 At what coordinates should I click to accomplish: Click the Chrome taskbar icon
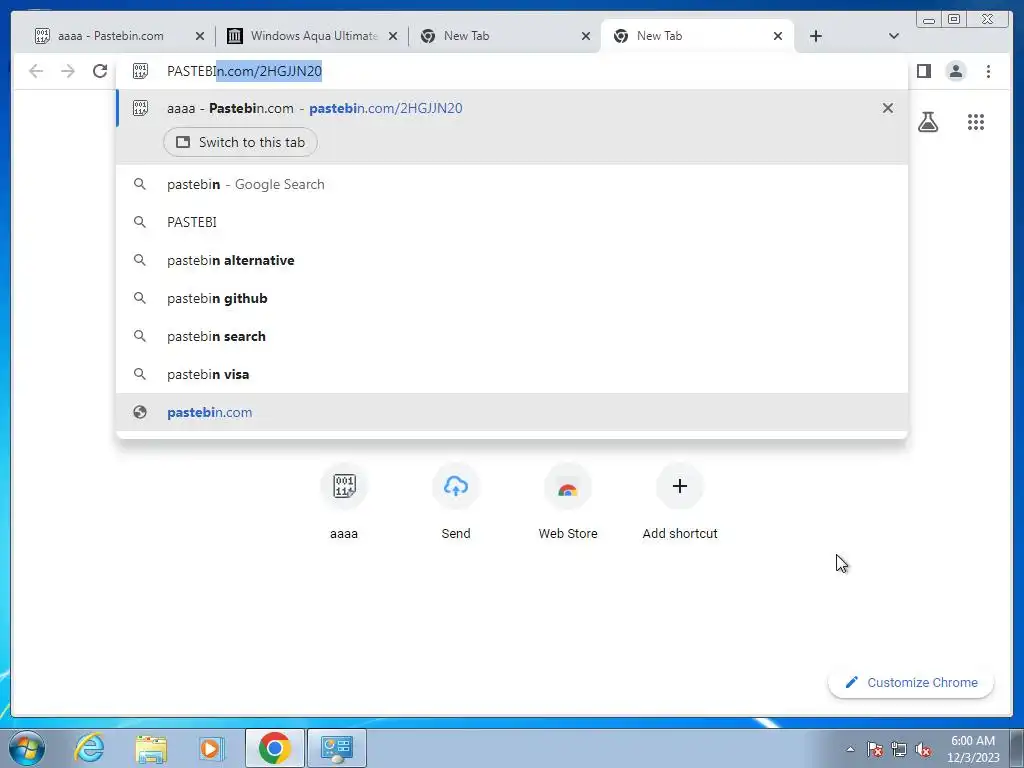pos(275,748)
